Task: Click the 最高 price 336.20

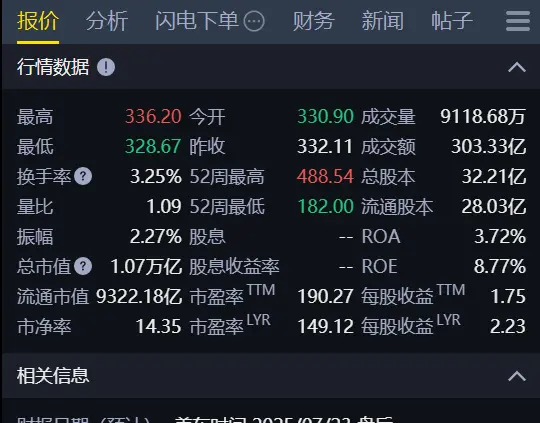Action: (153, 116)
